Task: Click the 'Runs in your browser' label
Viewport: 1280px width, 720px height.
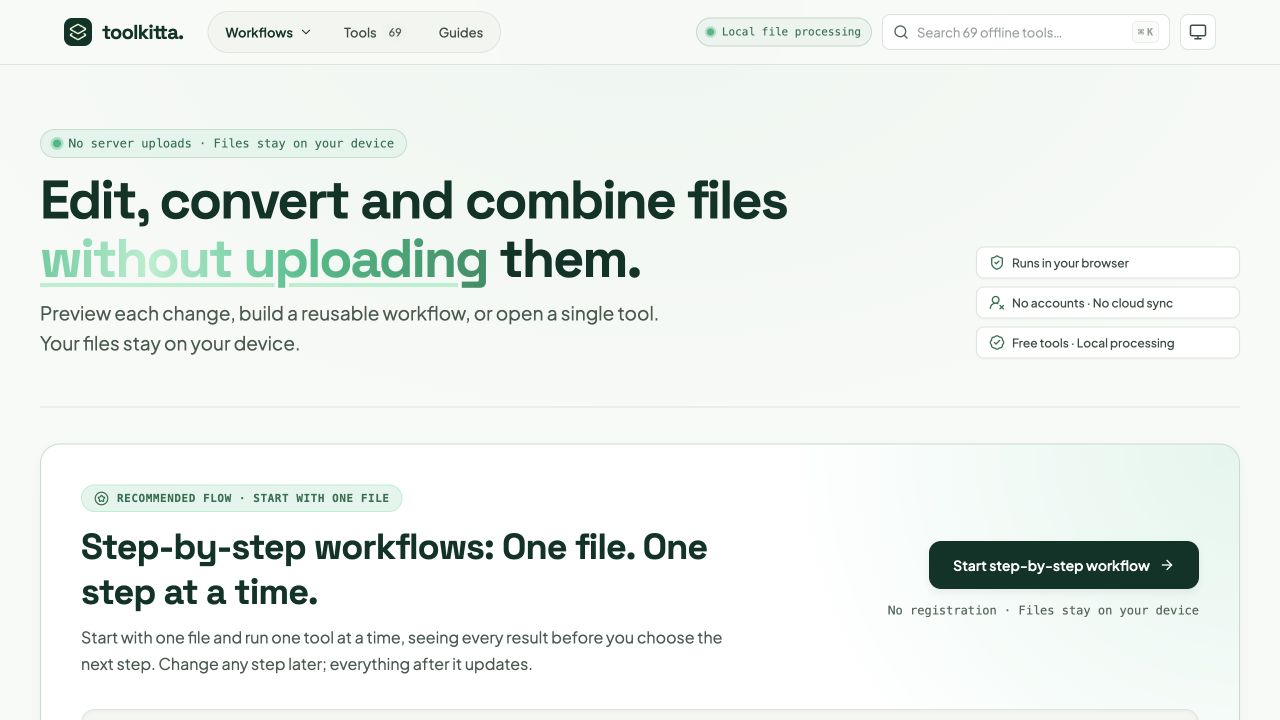Action: (x=1070, y=263)
